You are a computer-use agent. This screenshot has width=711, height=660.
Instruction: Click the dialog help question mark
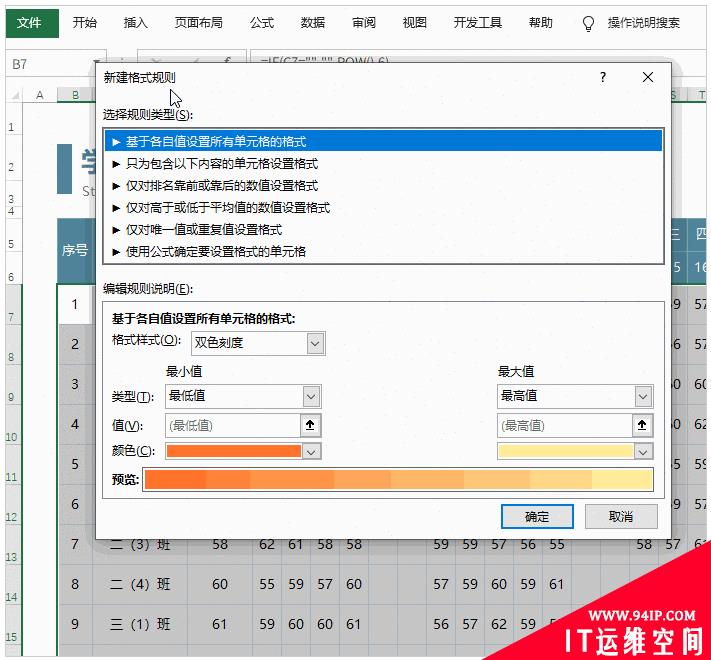click(603, 77)
